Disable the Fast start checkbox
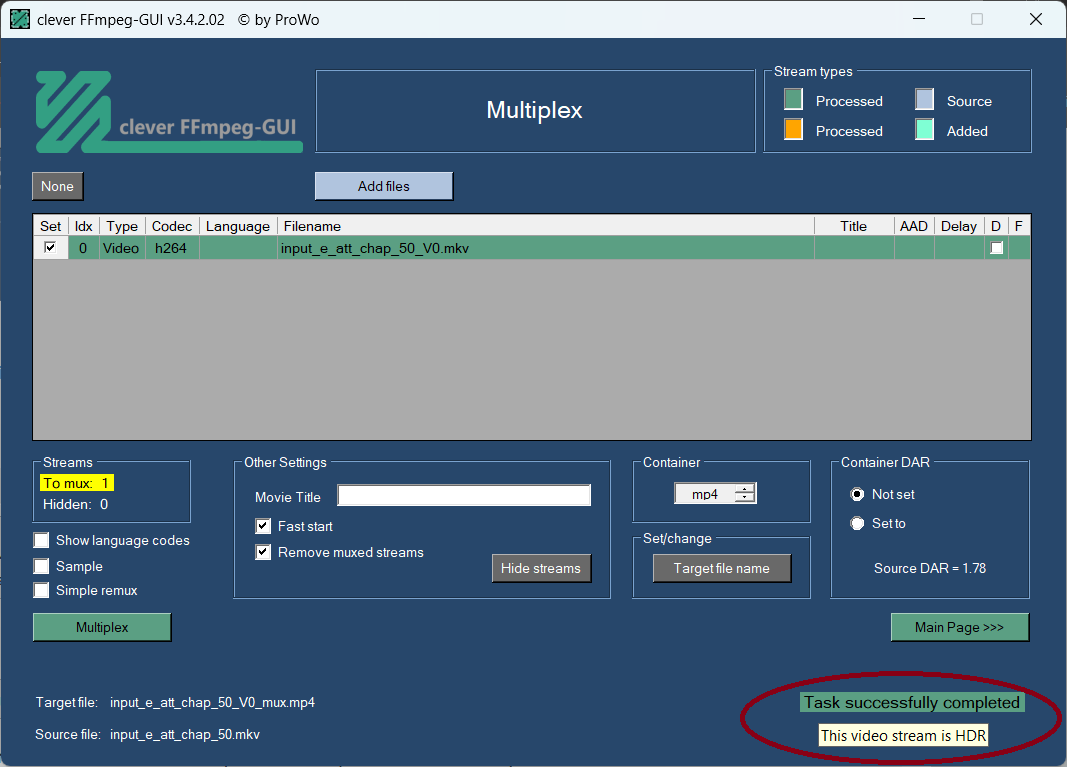 (x=263, y=526)
